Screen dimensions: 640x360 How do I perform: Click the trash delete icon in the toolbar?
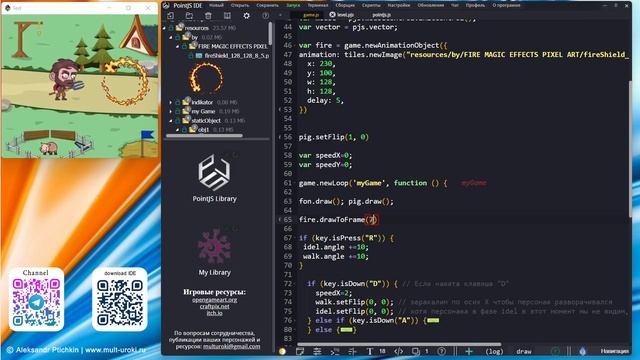[x=208, y=16]
